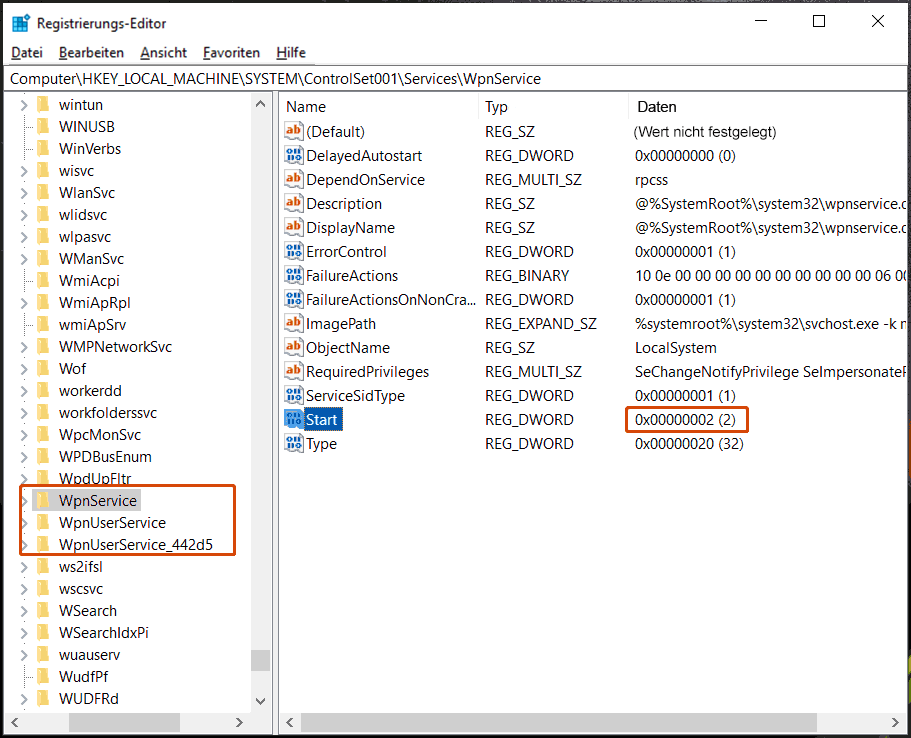
Task: Expand the WpnUserService key chevron
Action: tap(24, 523)
